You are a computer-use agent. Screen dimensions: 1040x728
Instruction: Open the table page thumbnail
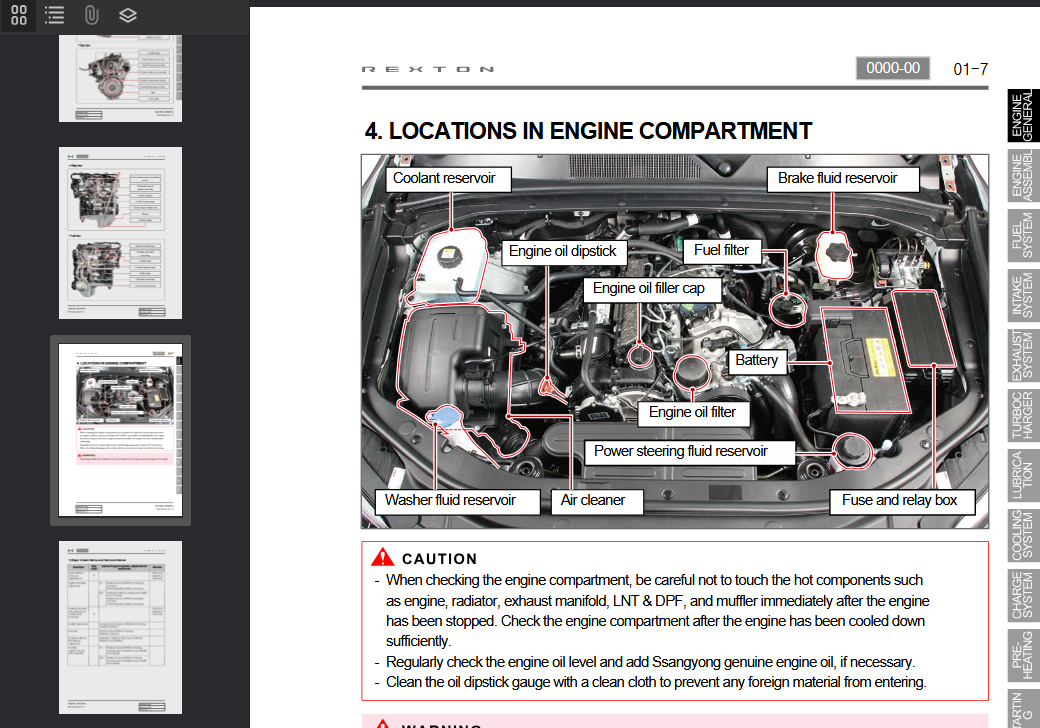point(120,627)
